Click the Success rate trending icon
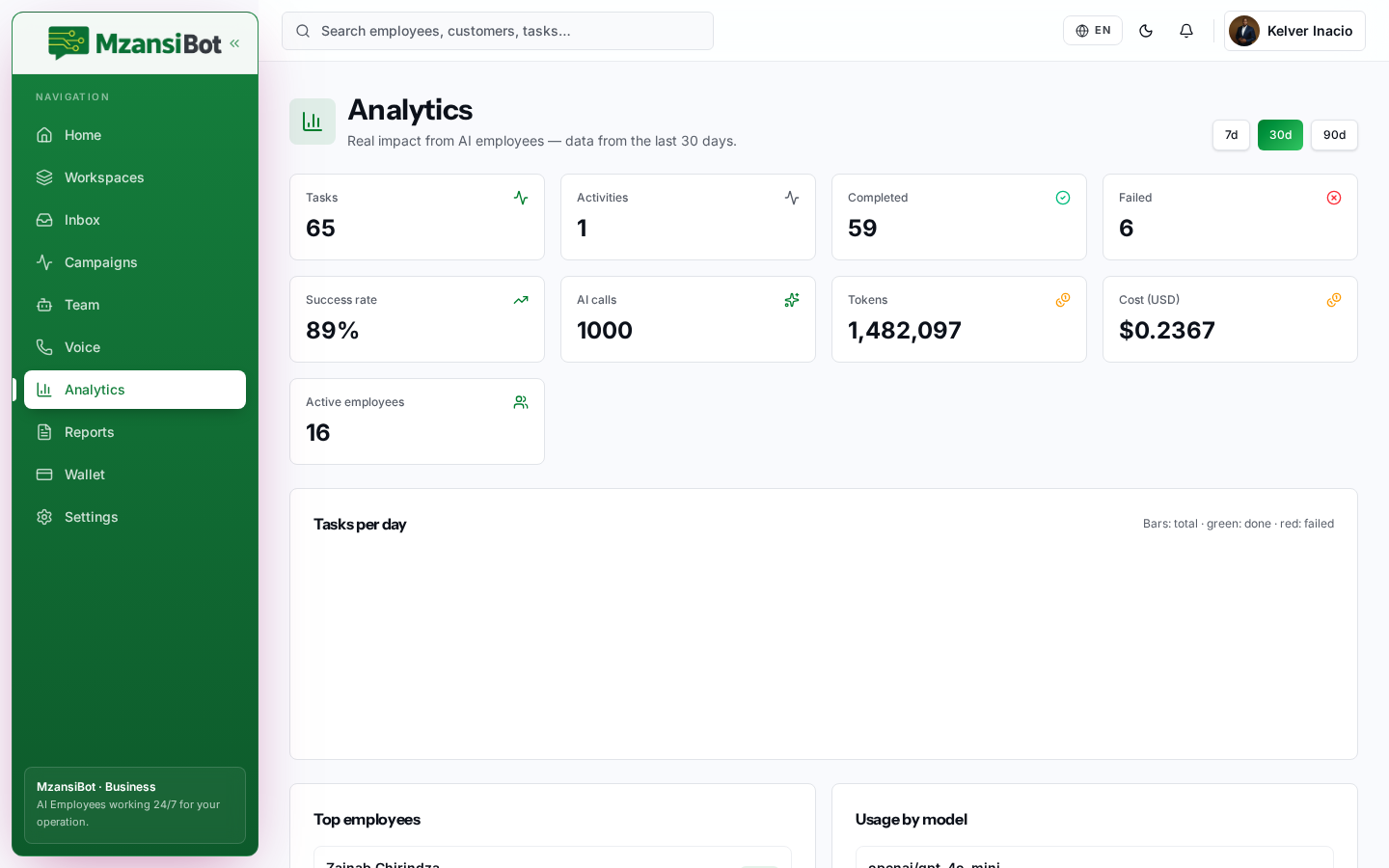The image size is (1389, 868). click(521, 300)
